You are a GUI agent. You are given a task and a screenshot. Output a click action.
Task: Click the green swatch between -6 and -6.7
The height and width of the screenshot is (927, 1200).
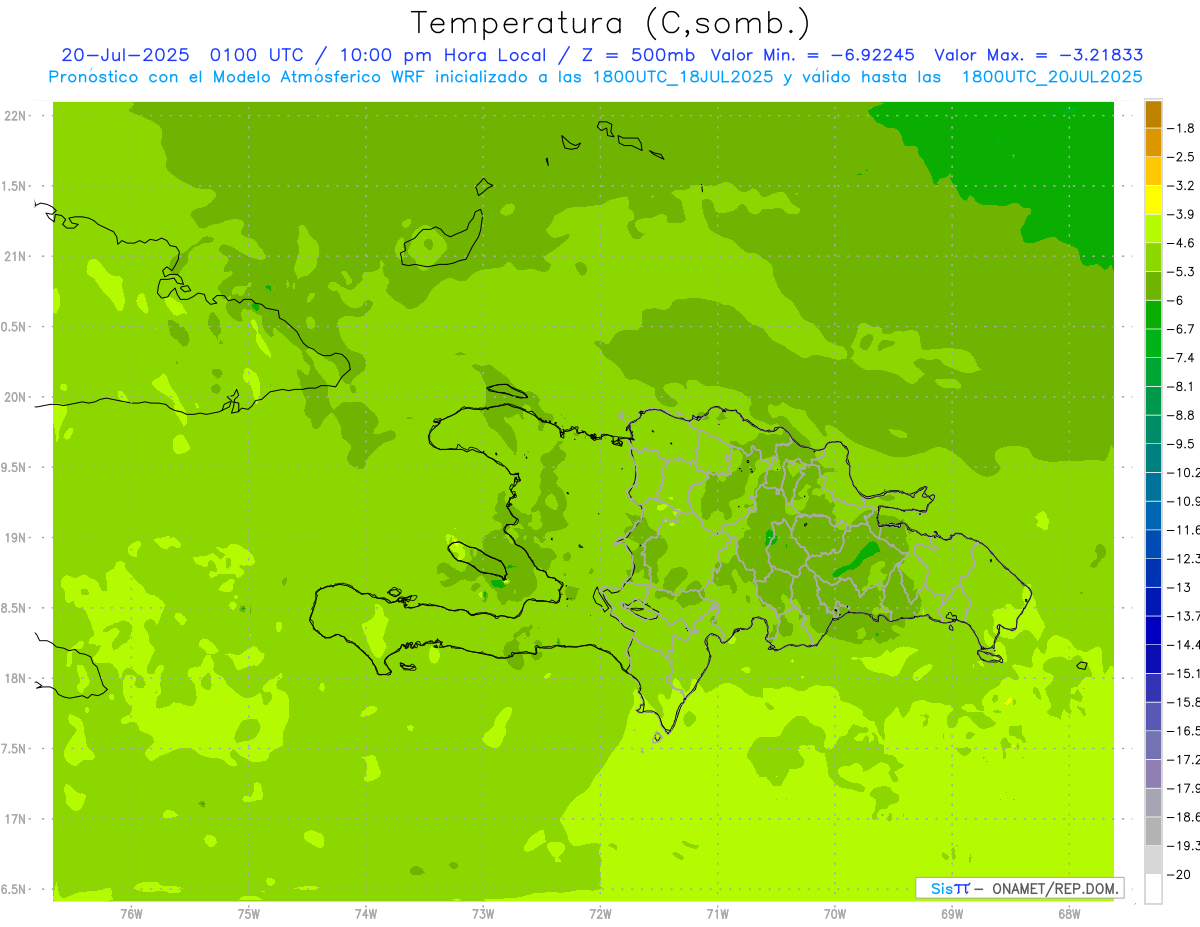click(1153, 315)
